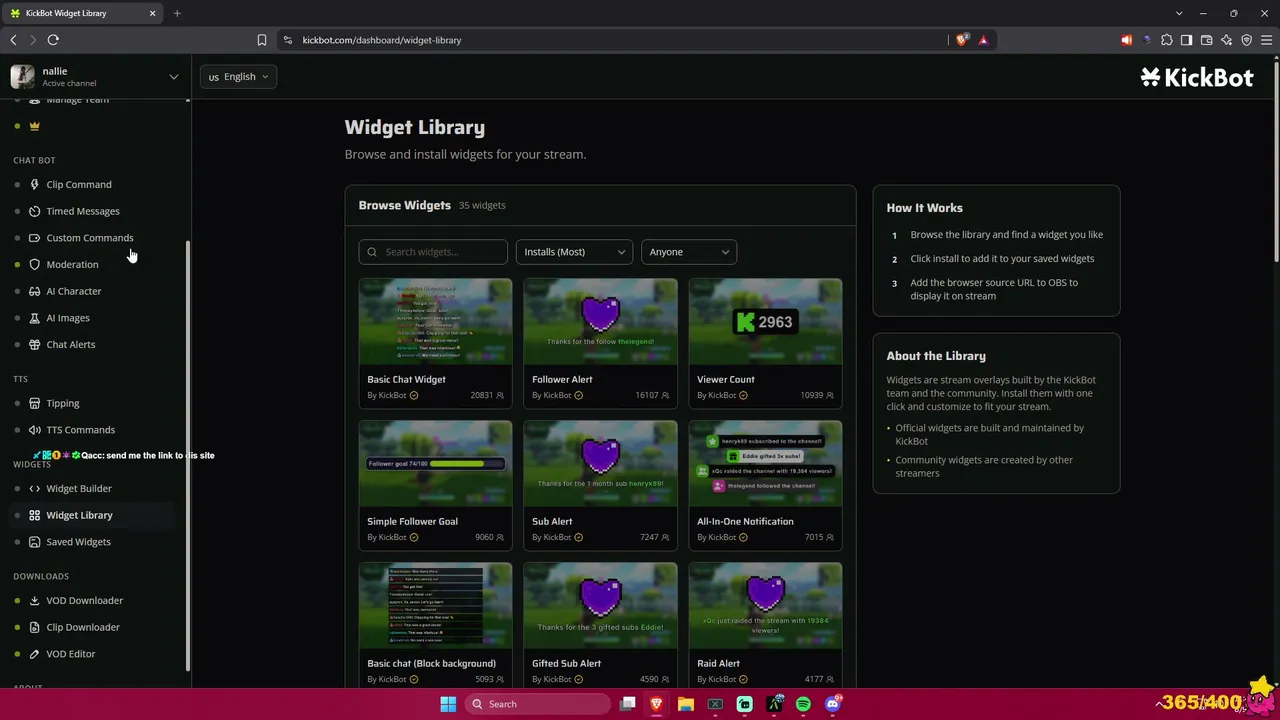This screenshot has height=720, width=1280.
Task: Click the crown icon in sidebar
Action: point(35,126)
